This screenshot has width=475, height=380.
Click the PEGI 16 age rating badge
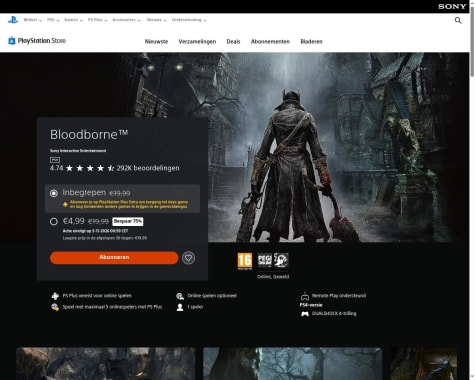coord(245,261)
